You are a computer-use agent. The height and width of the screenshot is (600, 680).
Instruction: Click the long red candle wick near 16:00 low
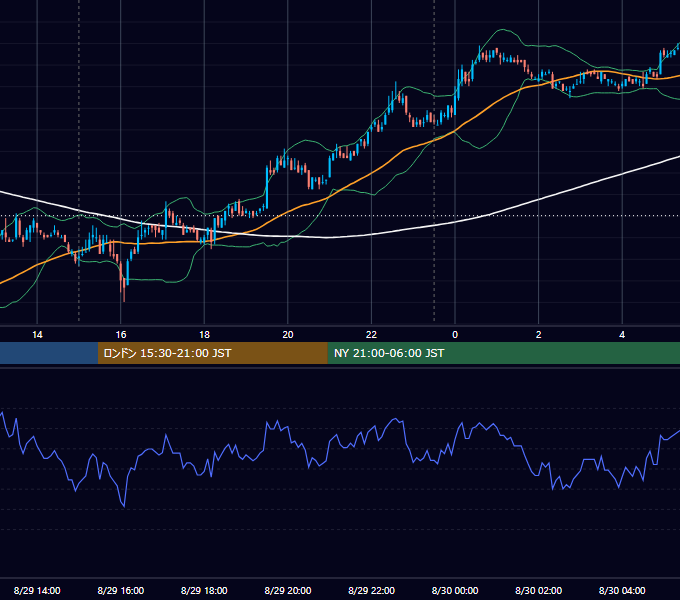[124, 293]
